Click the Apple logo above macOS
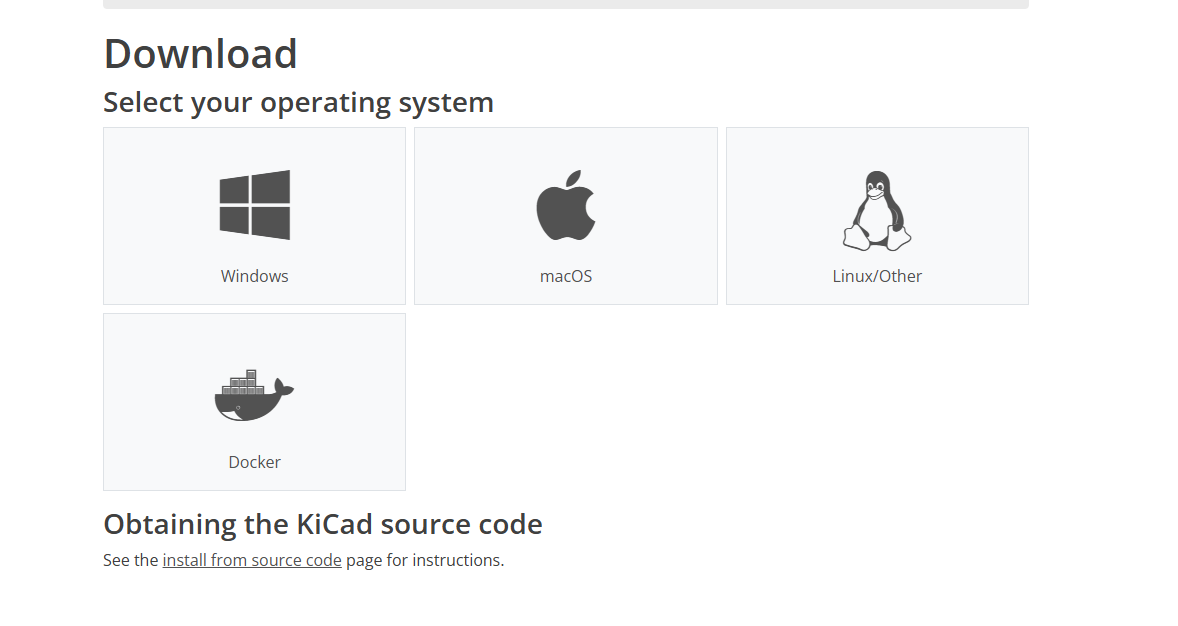 click(x=565, y=205)
